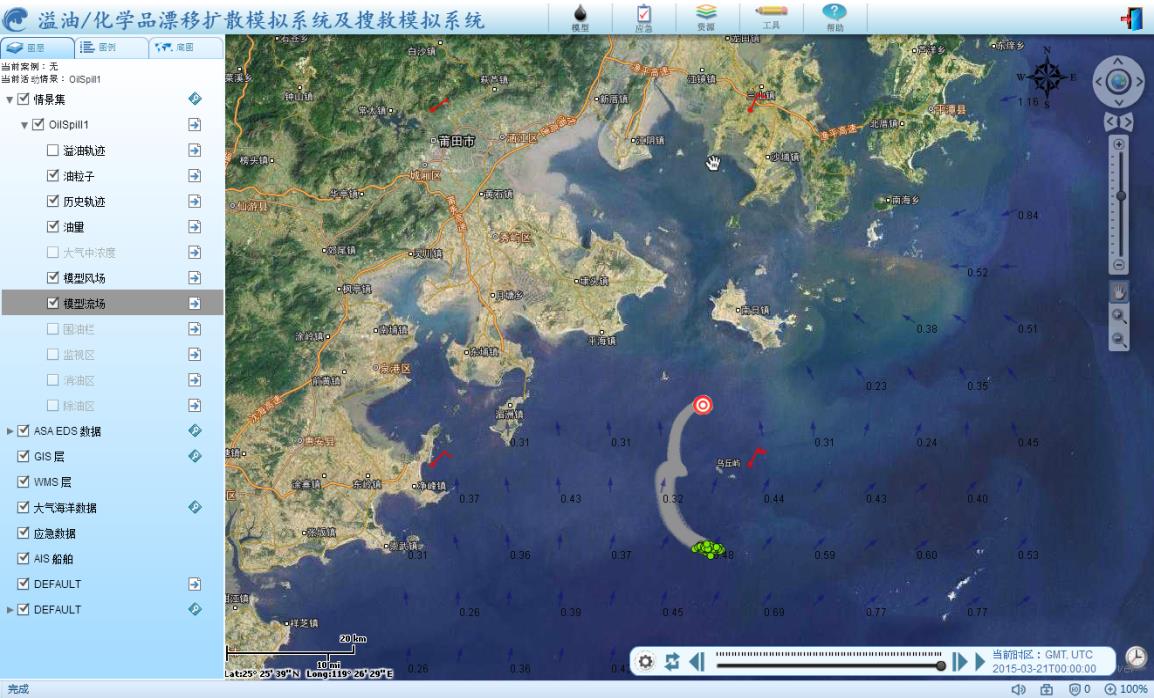The image size is (1154, 698).
Task: Collapse the OilSpill1 tree node
Action: click(25, 125)
